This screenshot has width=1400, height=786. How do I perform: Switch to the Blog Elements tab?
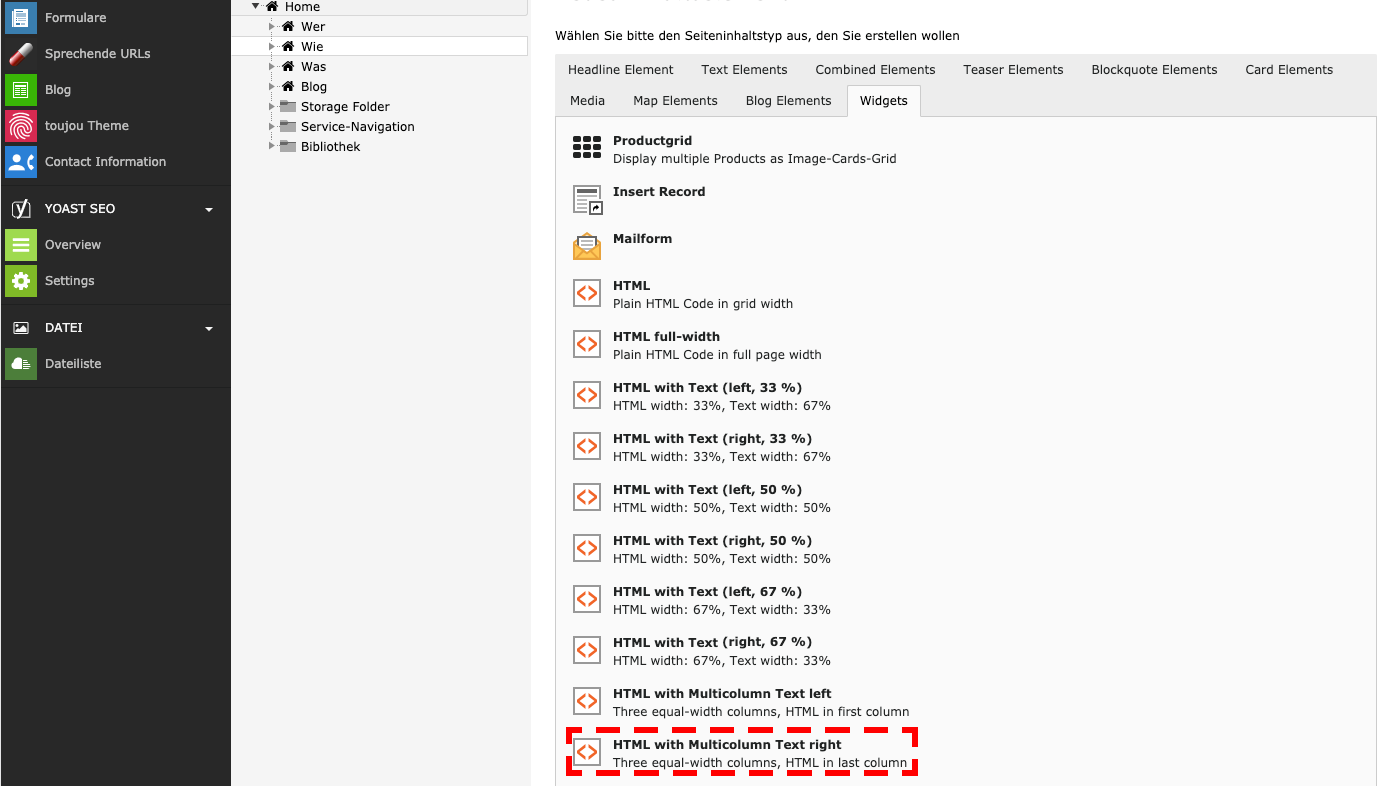pos(788,101)
